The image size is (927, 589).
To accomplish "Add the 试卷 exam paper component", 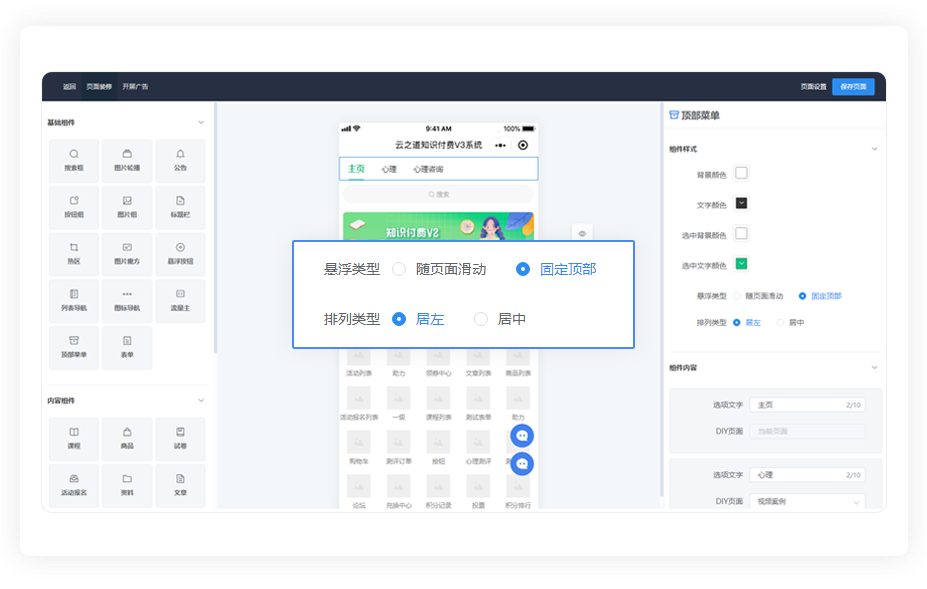I will coord(180,439).
